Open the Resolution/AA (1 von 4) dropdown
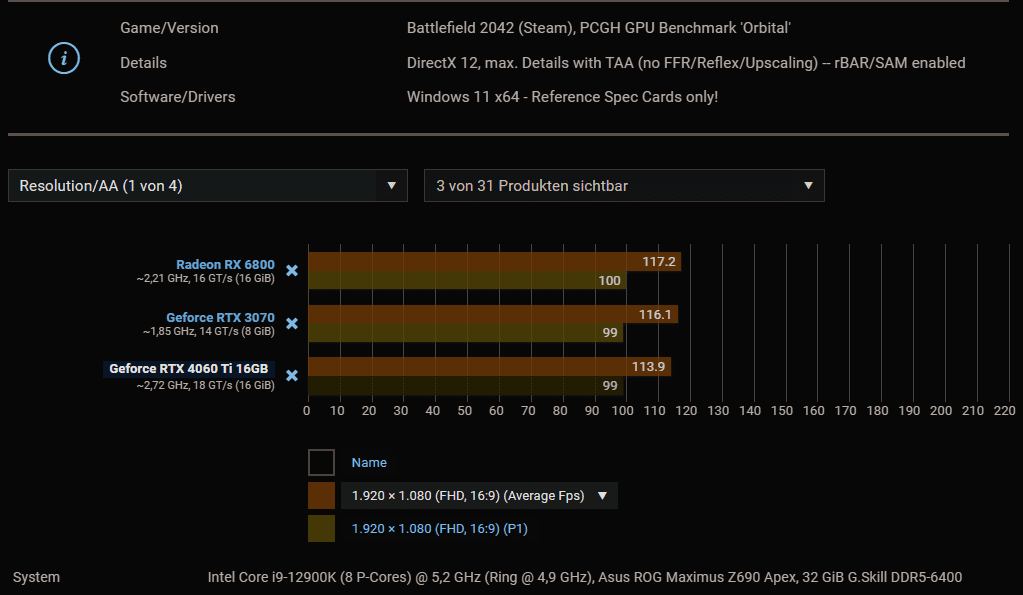Image resolution: width=1023 pixels, height=595 pixels. click(x=207, y=185)
